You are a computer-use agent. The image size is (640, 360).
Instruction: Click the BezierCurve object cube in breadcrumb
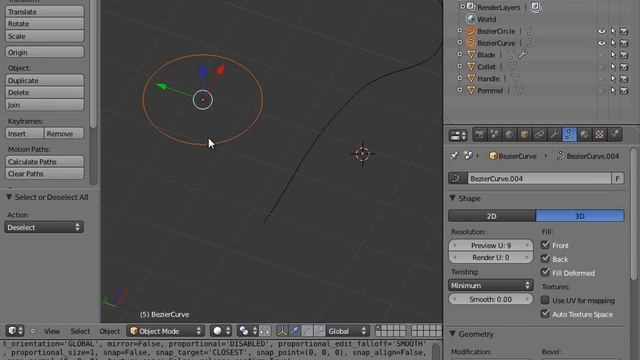493,156
